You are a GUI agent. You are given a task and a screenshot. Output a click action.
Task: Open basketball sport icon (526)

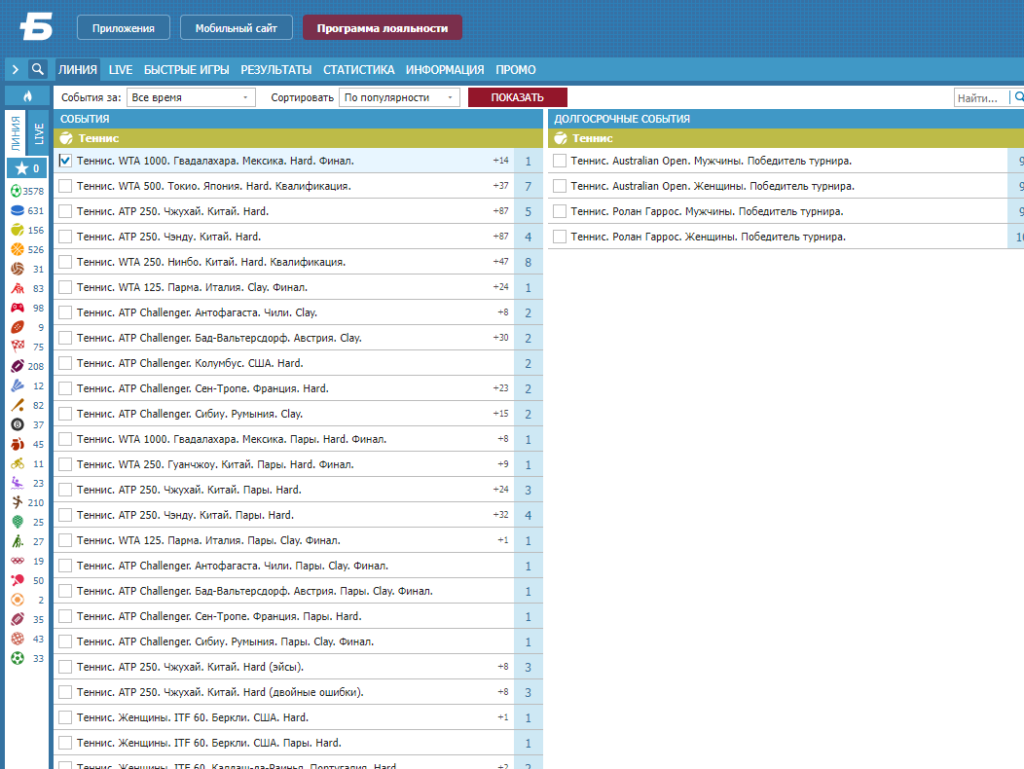[17, 249]
